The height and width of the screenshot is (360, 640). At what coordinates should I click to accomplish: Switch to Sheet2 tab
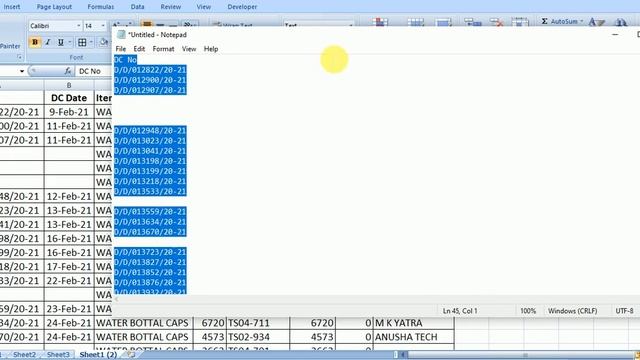point(24,355)
